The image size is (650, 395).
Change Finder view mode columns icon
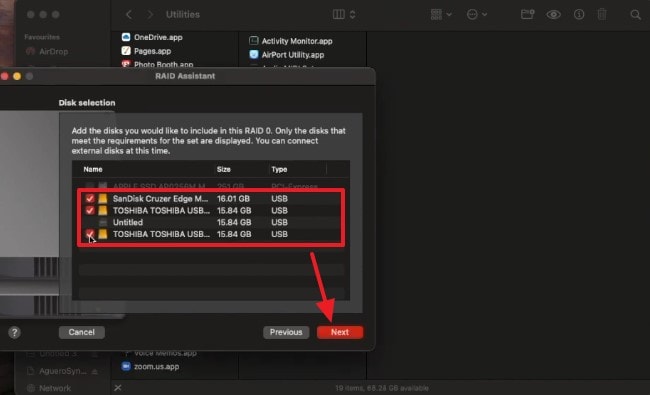point(339,15)
